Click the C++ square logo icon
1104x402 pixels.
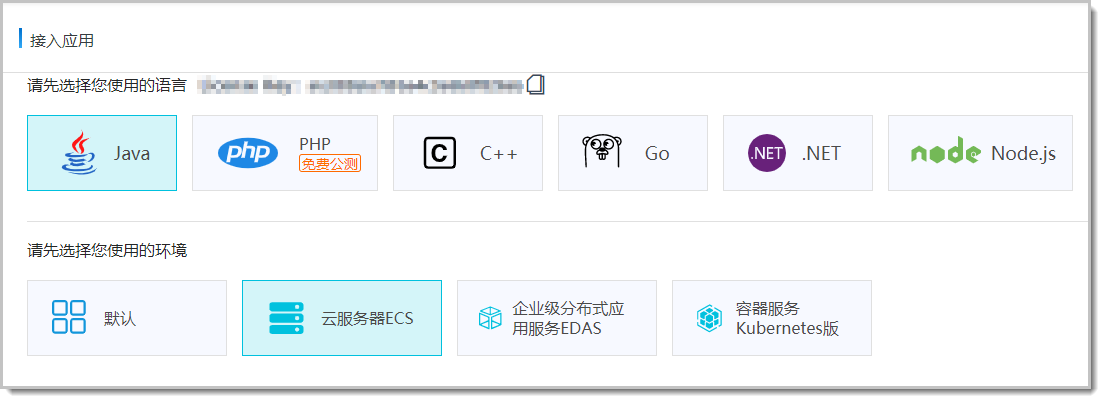coord(440,153)
